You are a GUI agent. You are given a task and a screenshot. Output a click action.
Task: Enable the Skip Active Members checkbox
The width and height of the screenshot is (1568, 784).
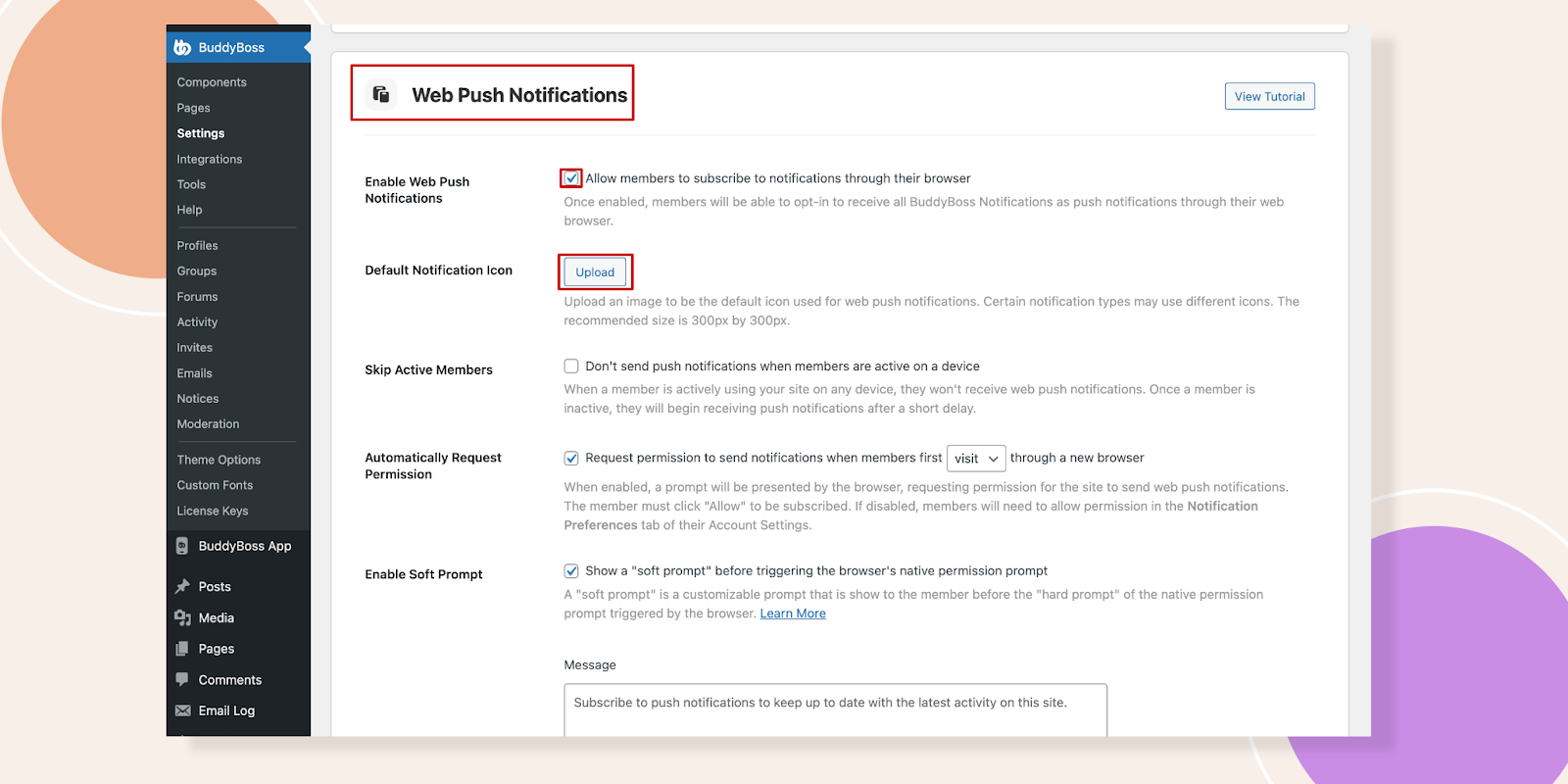click(571, 367)
